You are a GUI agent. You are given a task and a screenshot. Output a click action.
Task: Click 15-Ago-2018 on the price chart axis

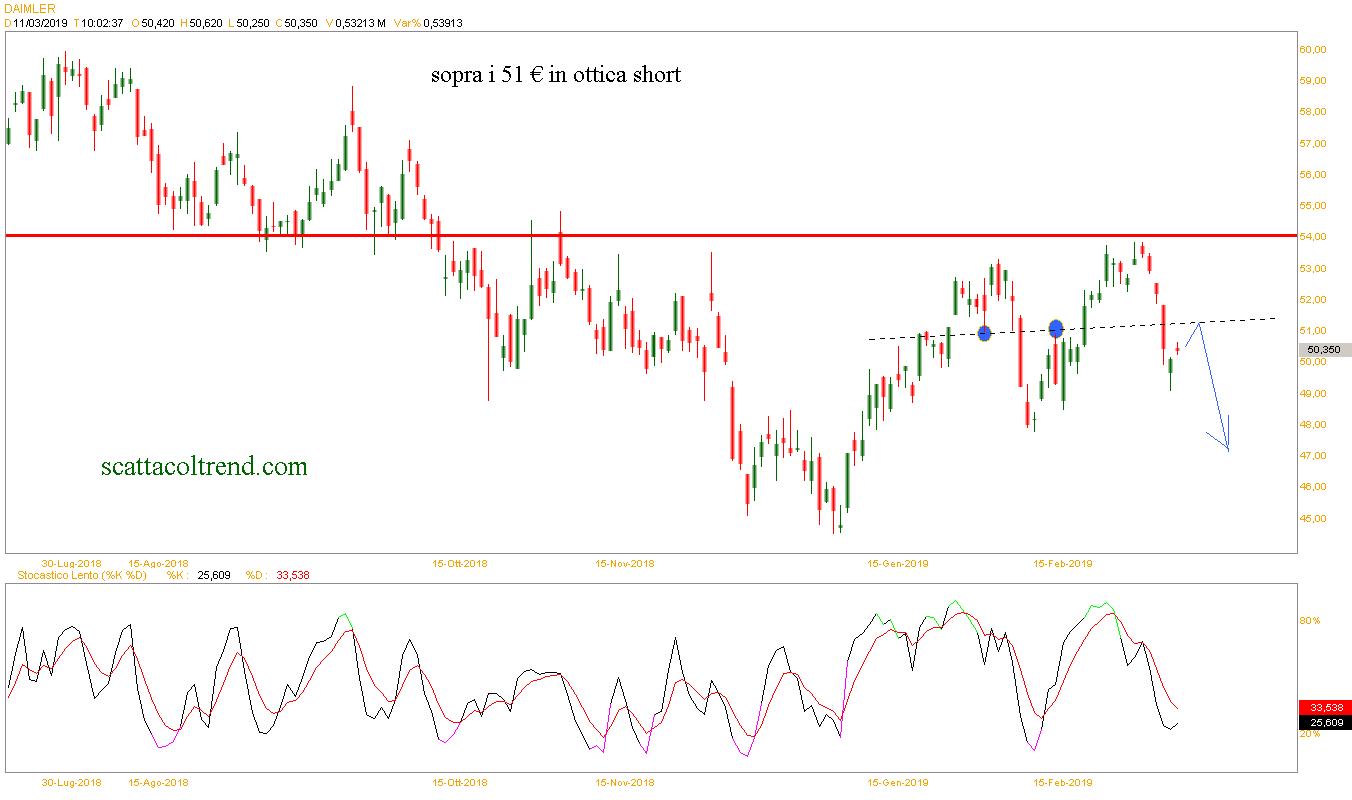159,563
